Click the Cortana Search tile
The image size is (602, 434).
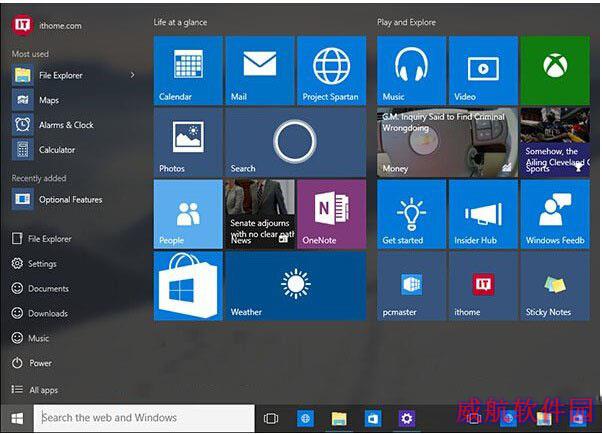[296, 142]
